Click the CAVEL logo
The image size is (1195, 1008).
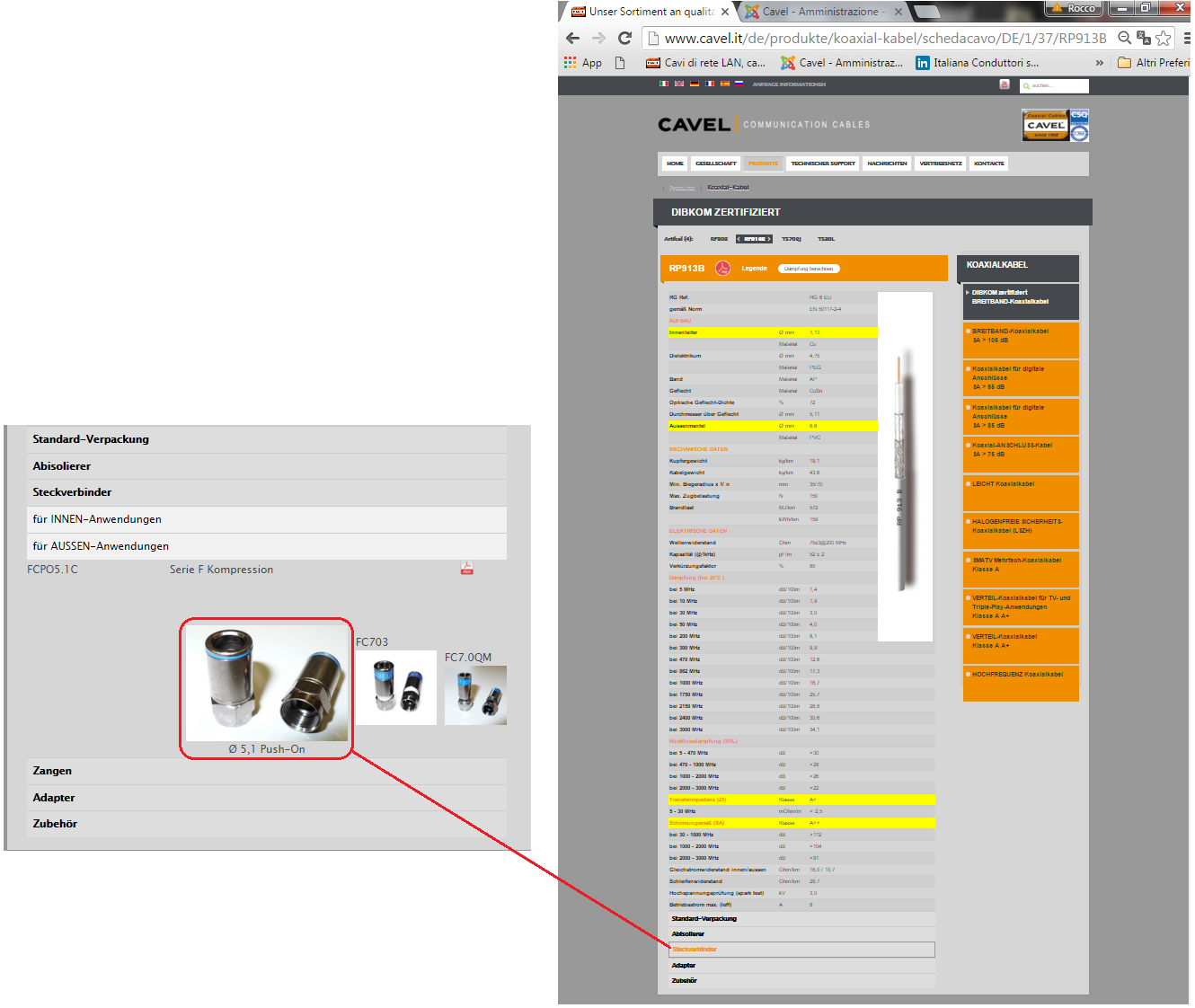(694, 125)
